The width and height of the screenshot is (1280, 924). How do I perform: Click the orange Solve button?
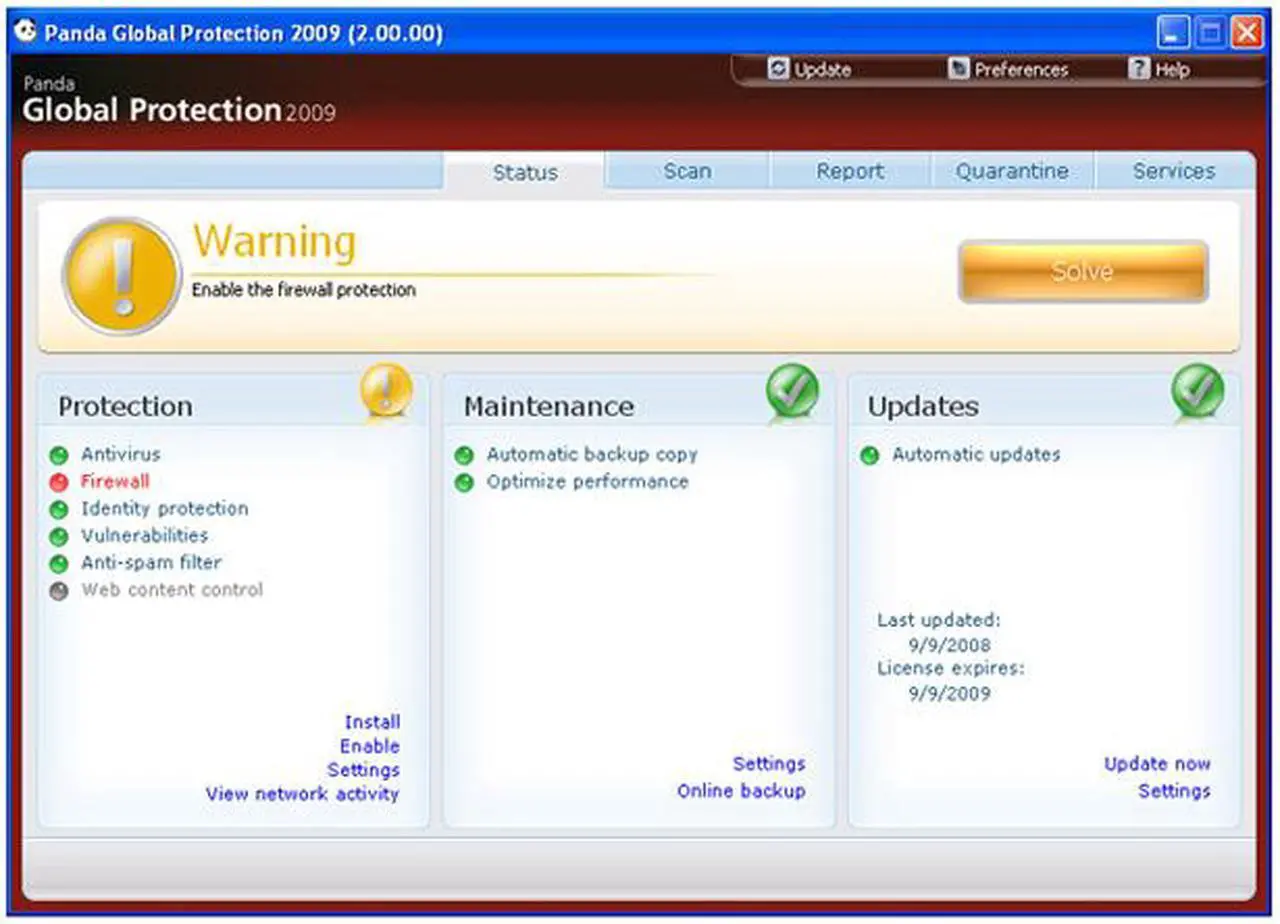coord(1083,271)
